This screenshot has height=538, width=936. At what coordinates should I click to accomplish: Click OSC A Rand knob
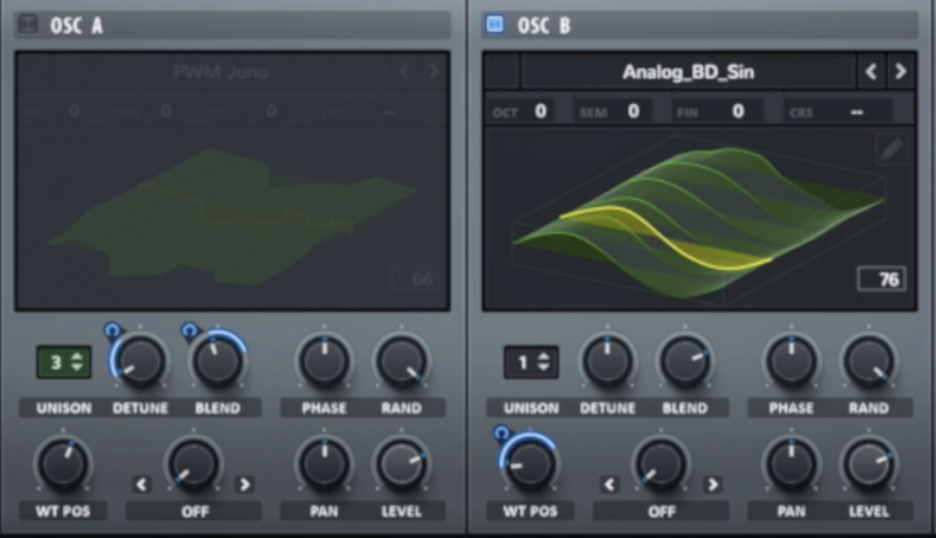(401, 362)
